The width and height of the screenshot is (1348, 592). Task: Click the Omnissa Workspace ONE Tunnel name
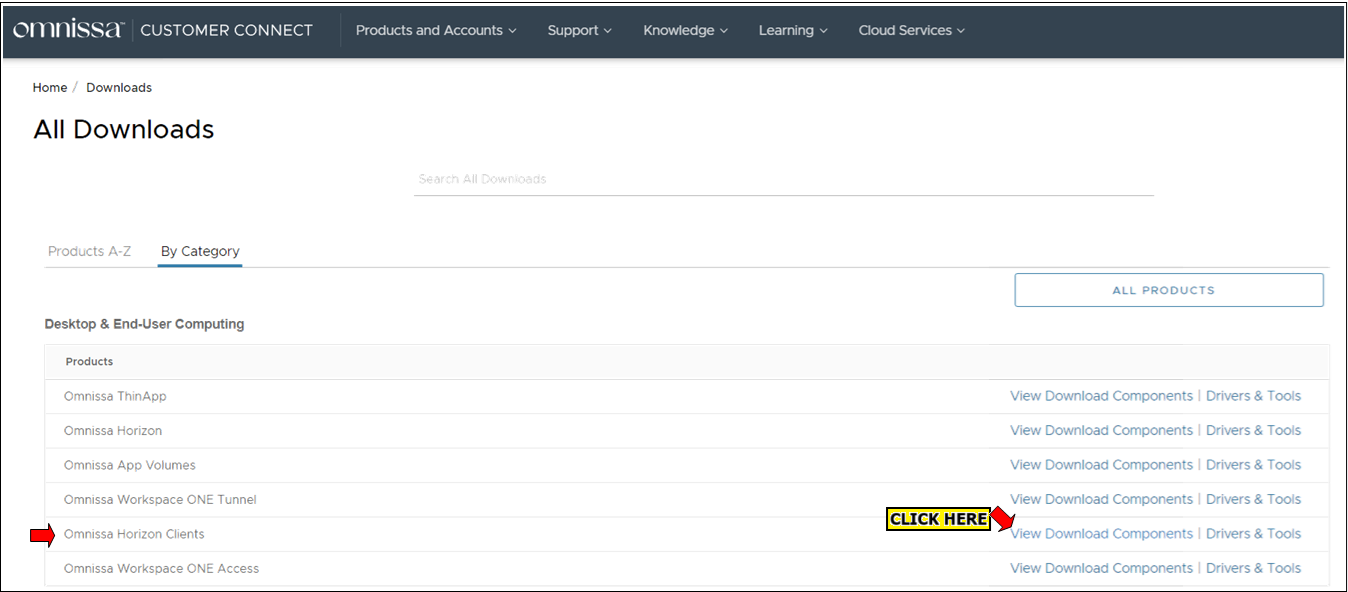coord(160,499)
